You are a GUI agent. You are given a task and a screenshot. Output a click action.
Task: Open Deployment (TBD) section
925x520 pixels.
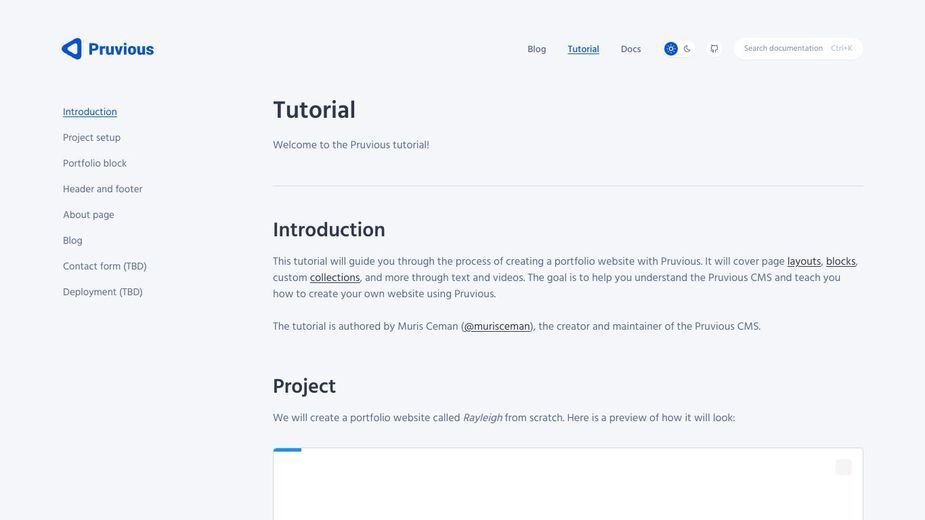103,292
